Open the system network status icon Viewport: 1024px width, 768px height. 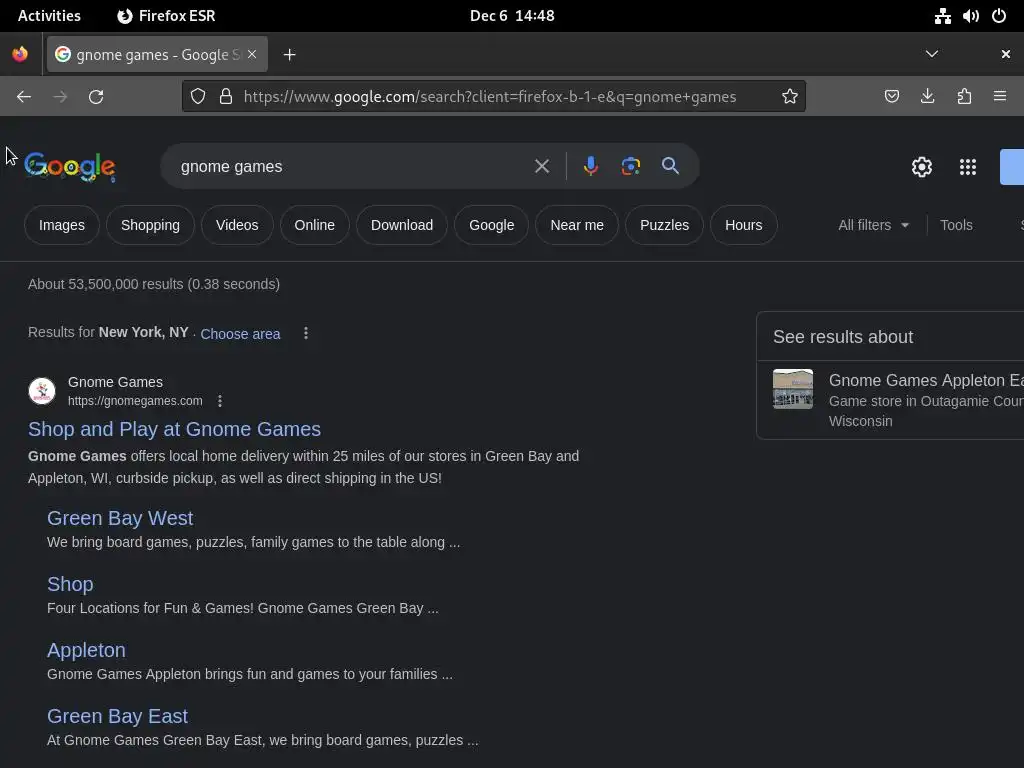pyautogui.click(x=942, y=16)
